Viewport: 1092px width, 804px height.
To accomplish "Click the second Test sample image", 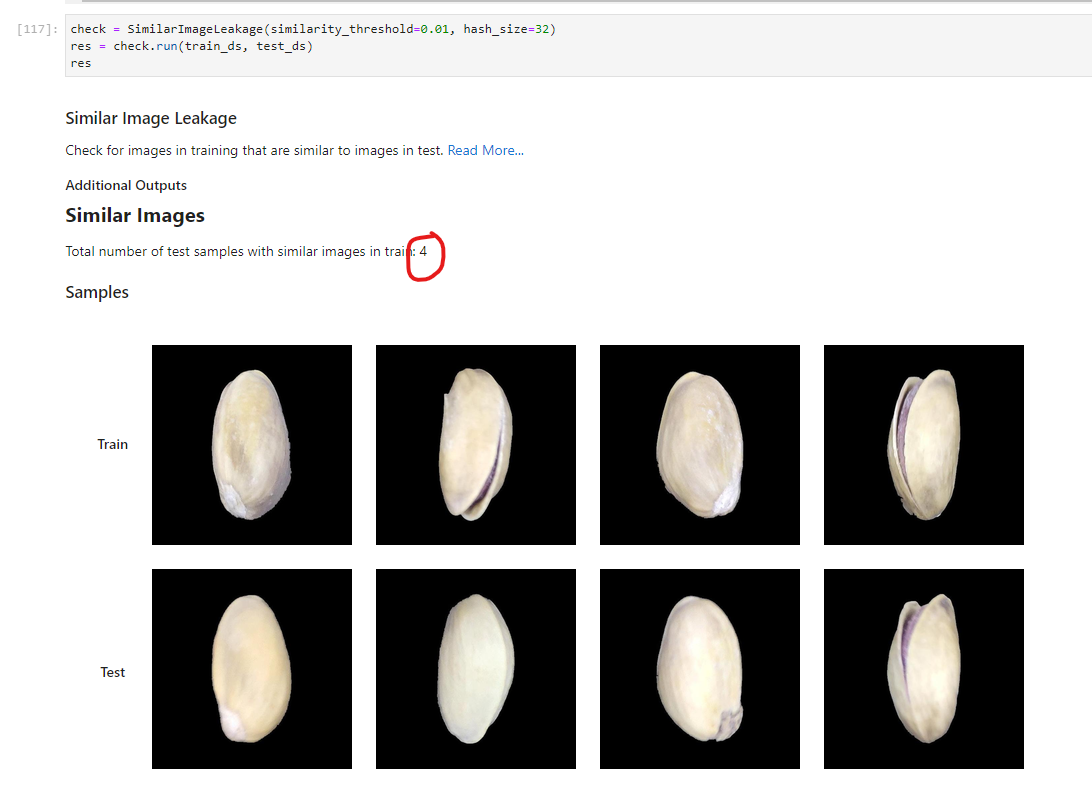I will [x=475, y=668].
